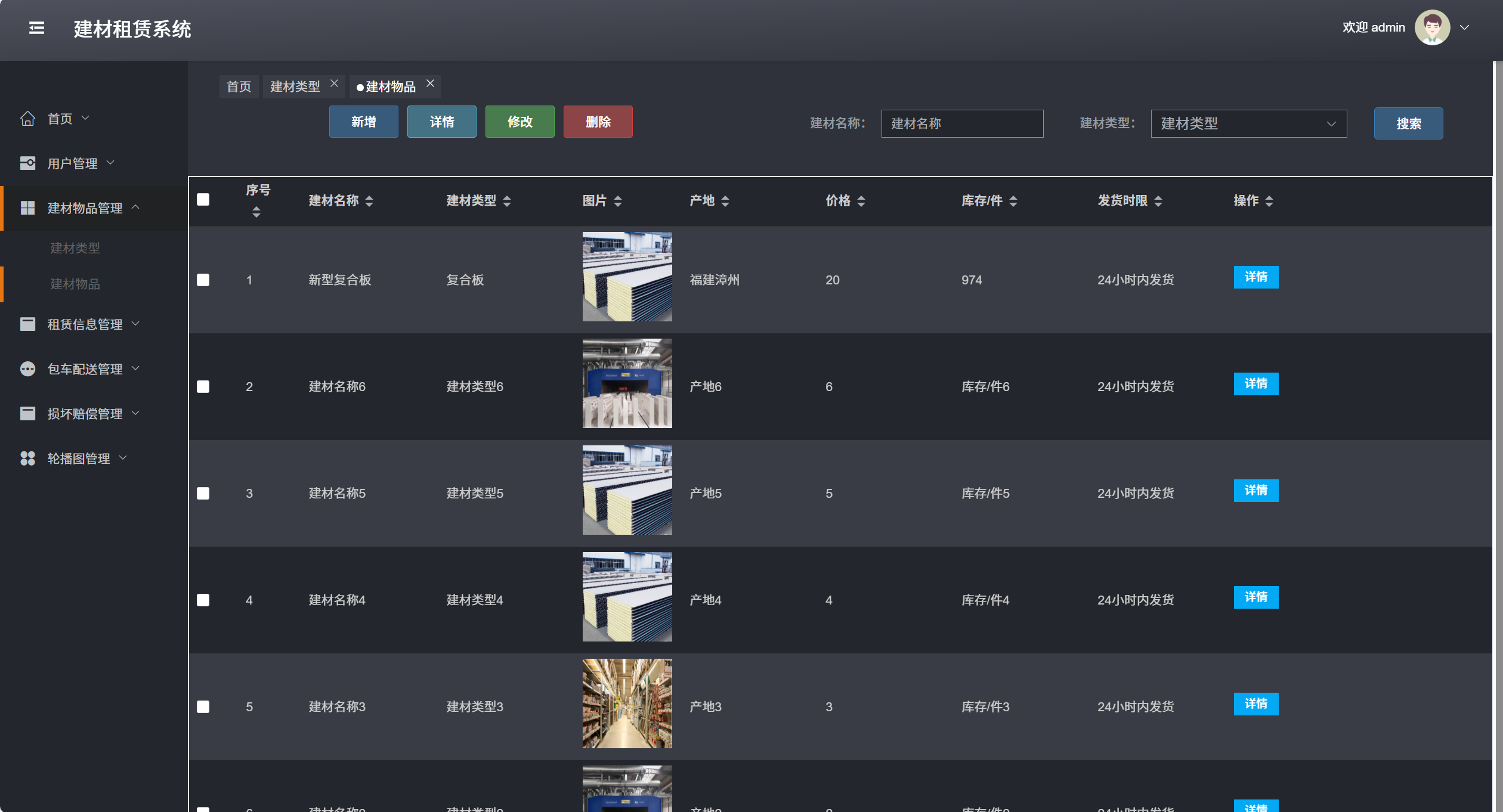Switch to the 首页 tab
The width and height of the screenshot is (1503, 812).
tap(239, 87)
